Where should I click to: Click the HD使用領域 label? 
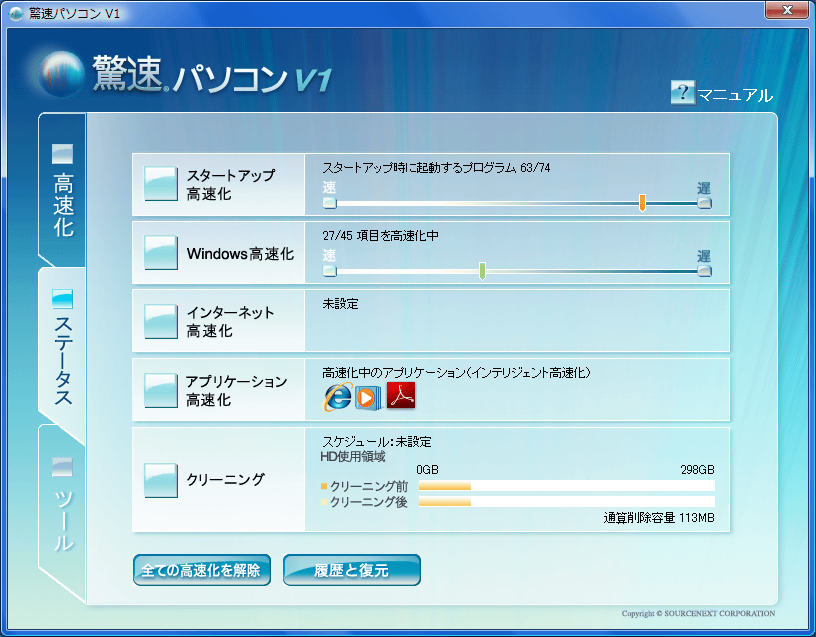click(x=353, y=456)
